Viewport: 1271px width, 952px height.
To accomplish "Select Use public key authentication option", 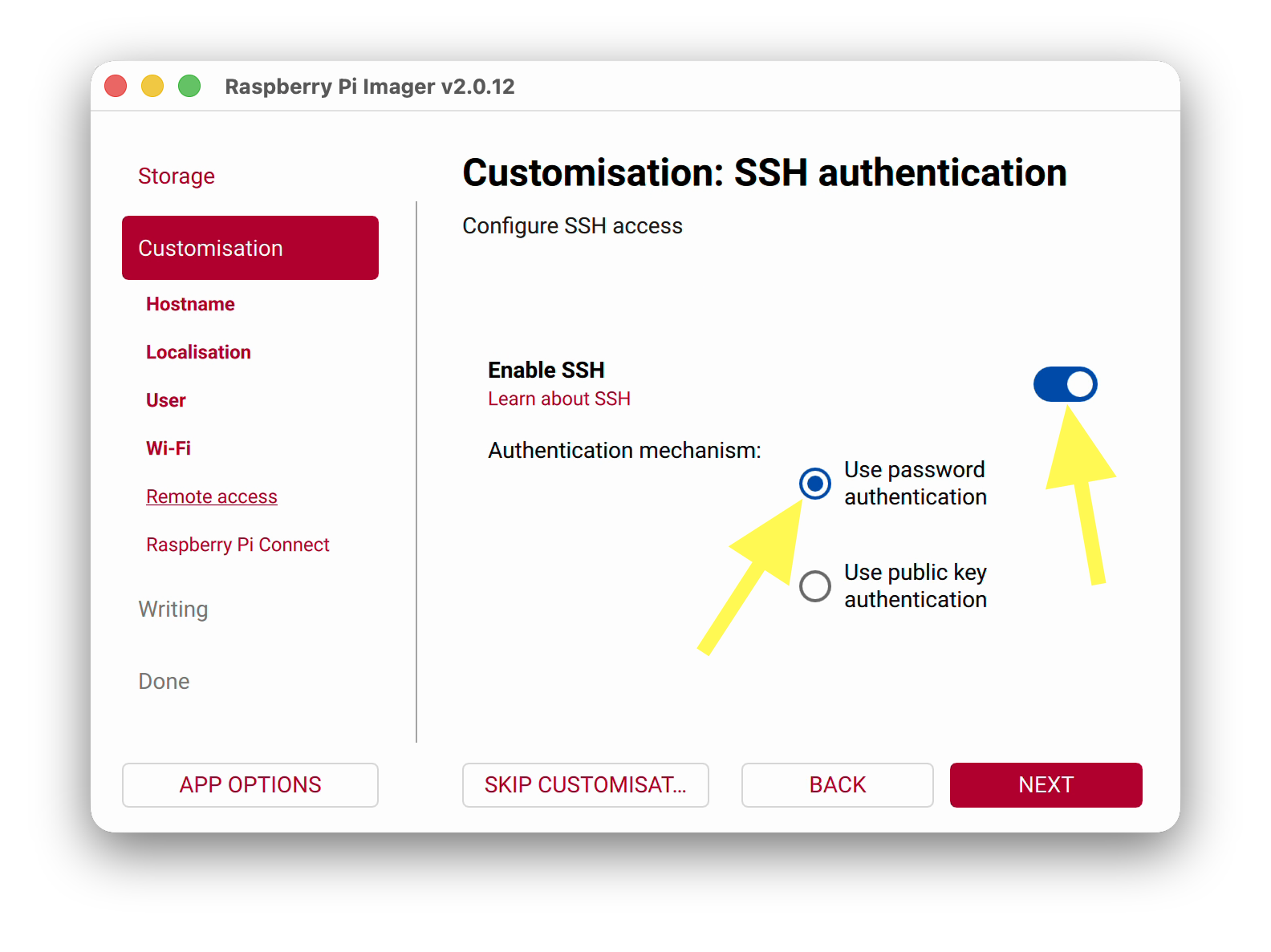I will 815,586.
